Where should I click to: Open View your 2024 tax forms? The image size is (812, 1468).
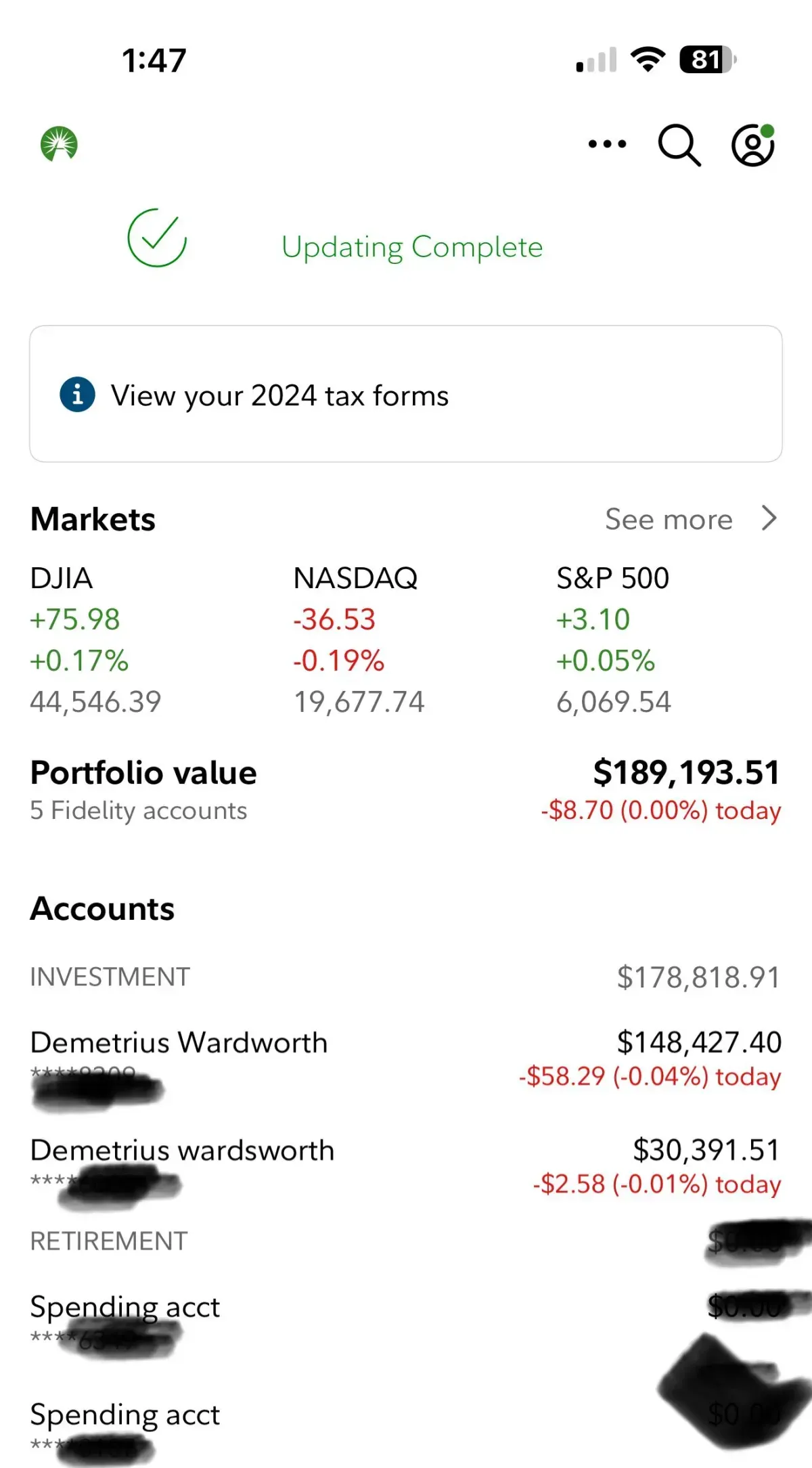click(279, 395)
